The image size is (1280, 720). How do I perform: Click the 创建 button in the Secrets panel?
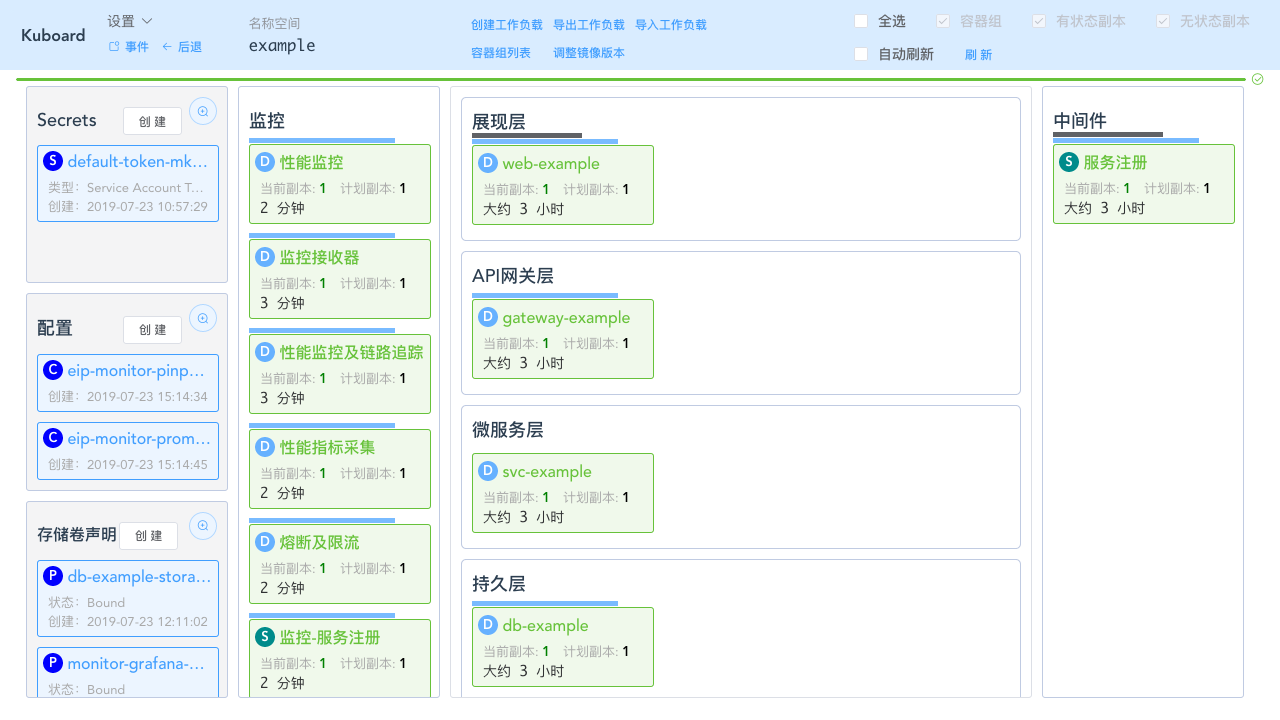click(x=152, y=121)
